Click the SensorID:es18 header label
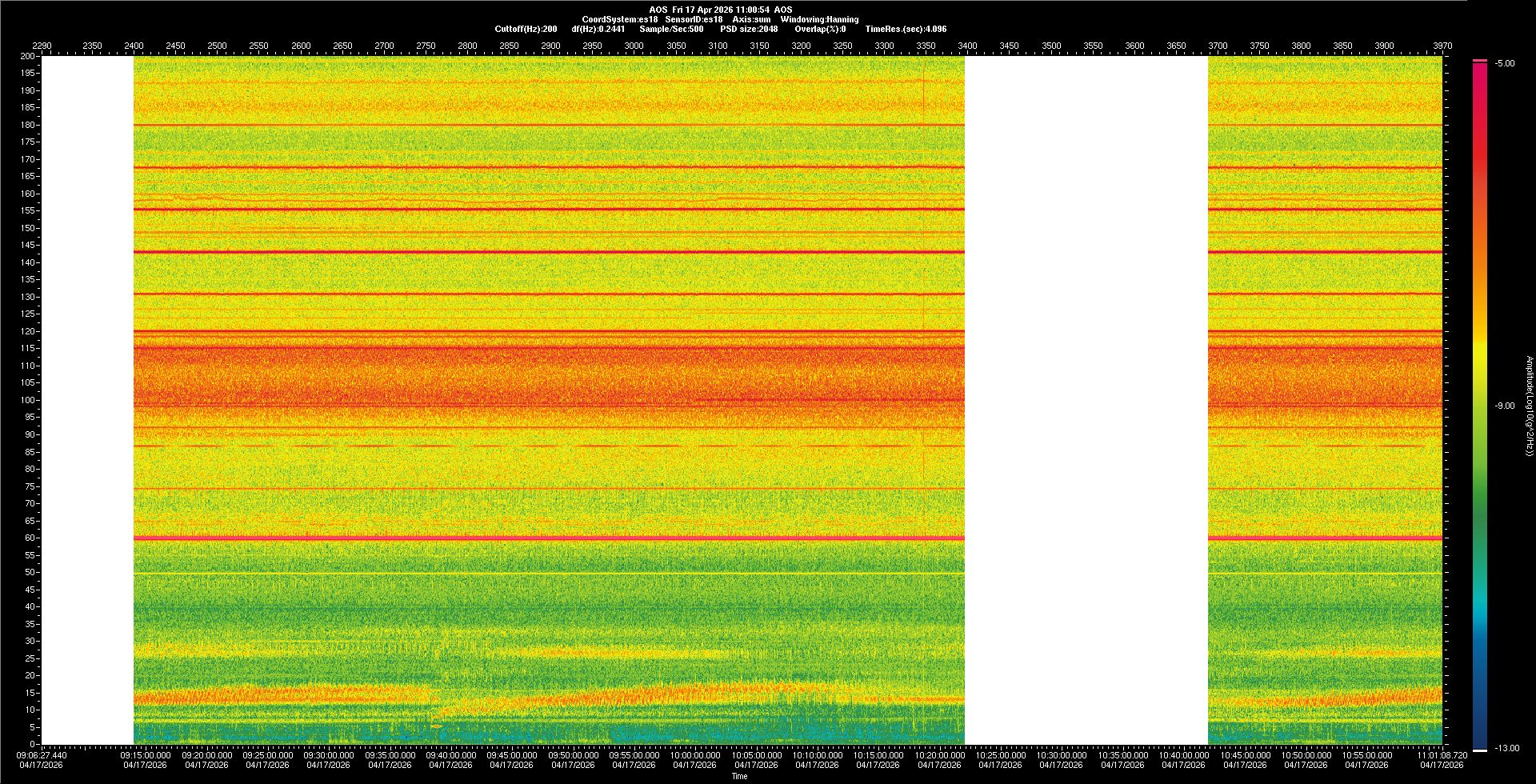This screenshot has height=784, width=1536. tap(694, 19)
